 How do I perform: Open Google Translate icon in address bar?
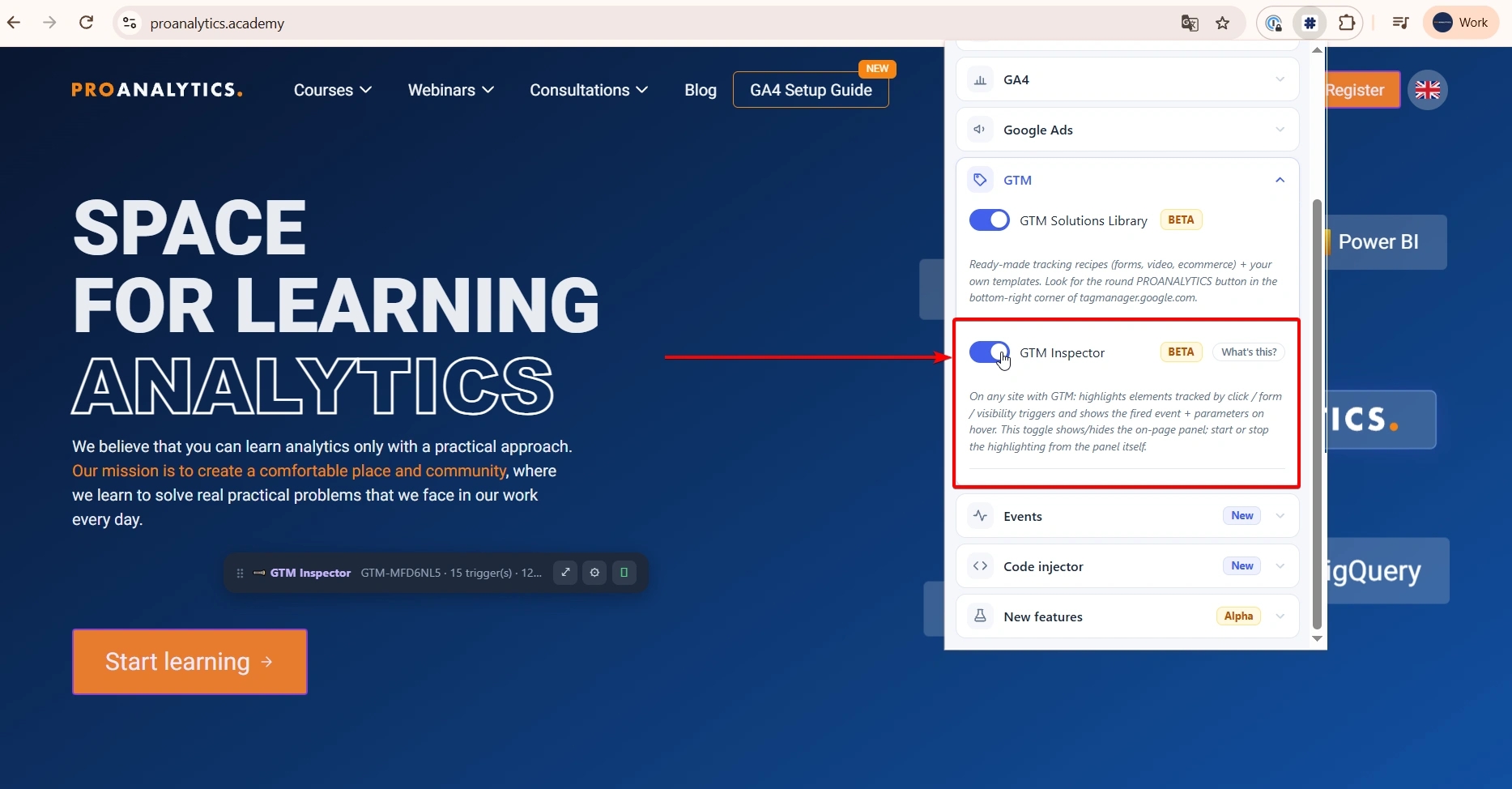(1190, 23)
